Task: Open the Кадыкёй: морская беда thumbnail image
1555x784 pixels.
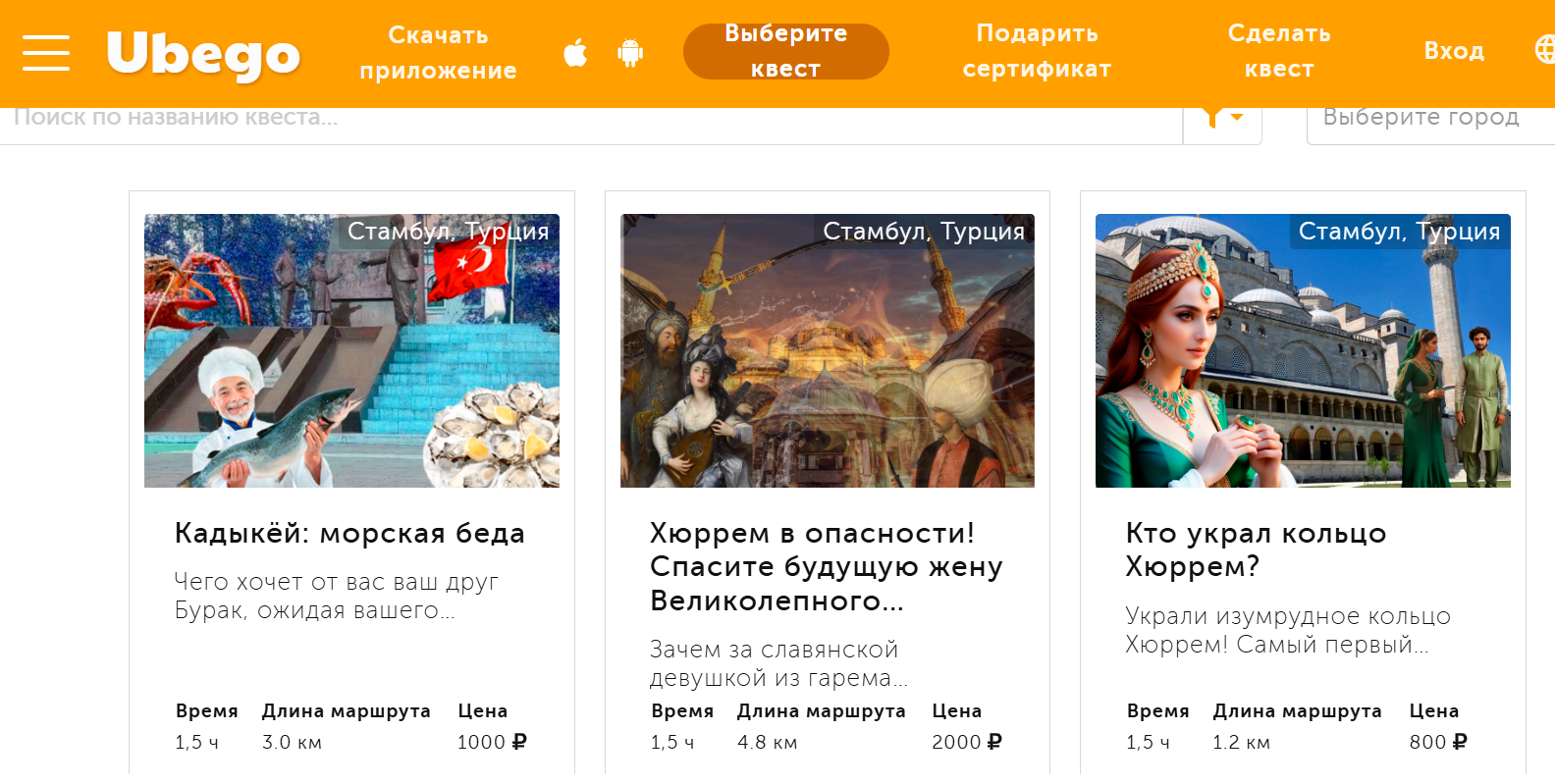Action: [351, 350]
